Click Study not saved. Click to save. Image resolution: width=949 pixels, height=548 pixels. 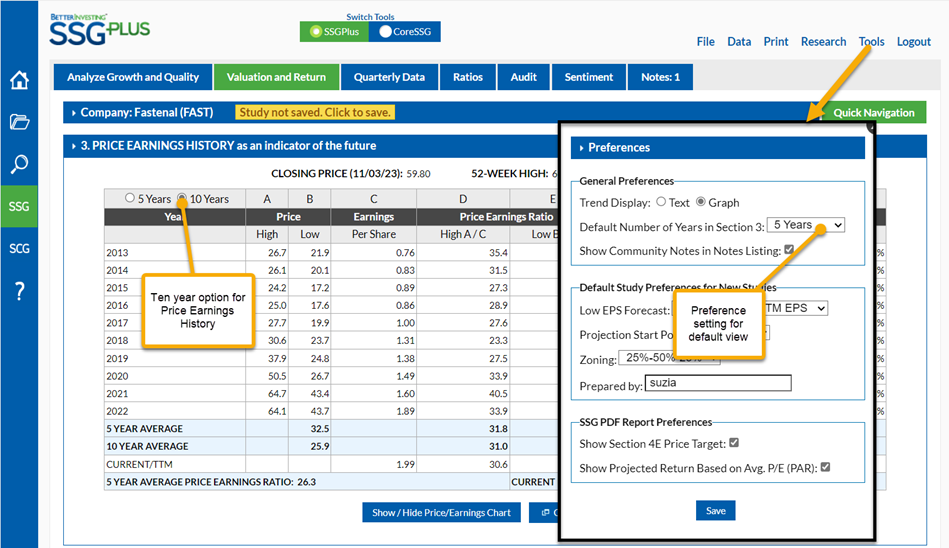click(315, 113)
